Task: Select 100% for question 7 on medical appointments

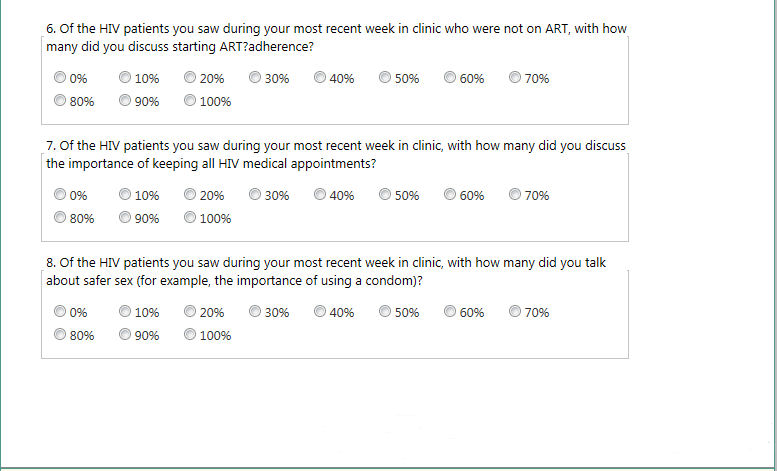Action: [190, 218]
